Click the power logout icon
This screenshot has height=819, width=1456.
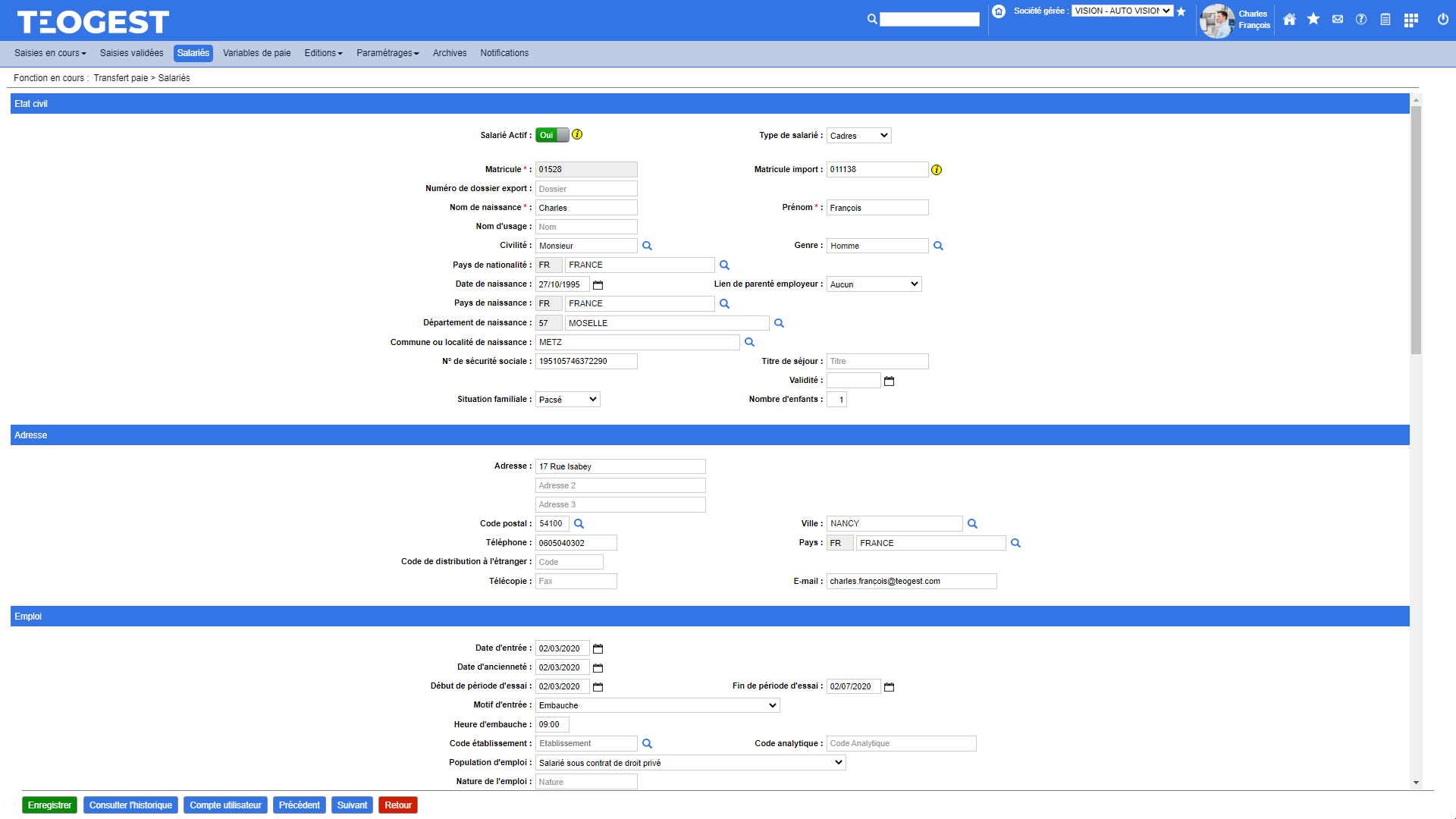tap(1442, 20)
